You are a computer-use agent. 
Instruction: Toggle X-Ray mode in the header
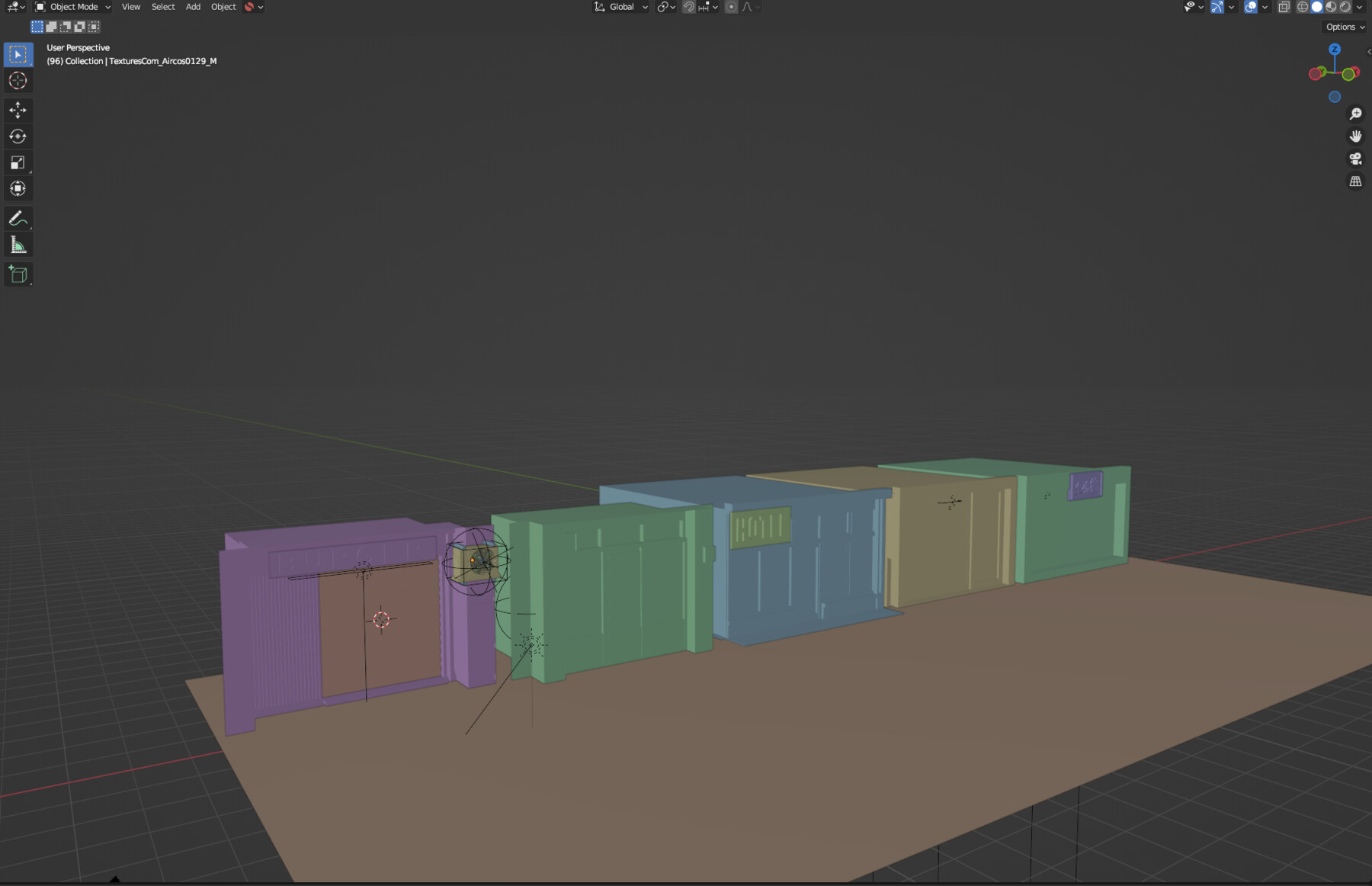click(x=1284, y=6)
